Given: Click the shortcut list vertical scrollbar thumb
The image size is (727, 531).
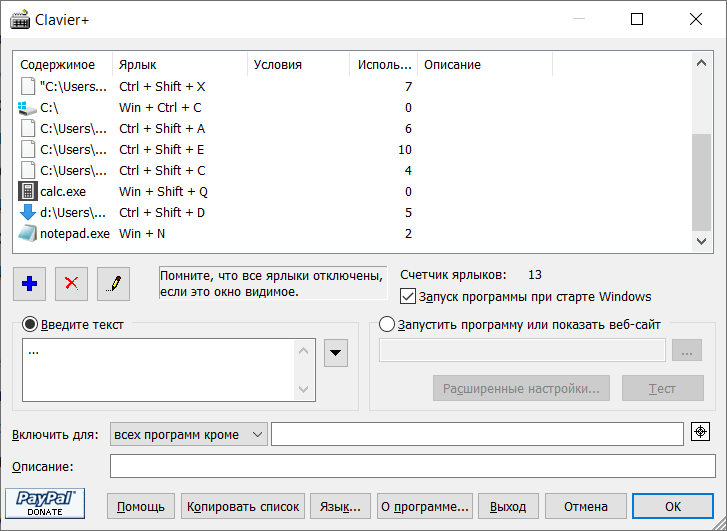Looking at the screenshot, I should pyautogui.click(x=702, y=180).
